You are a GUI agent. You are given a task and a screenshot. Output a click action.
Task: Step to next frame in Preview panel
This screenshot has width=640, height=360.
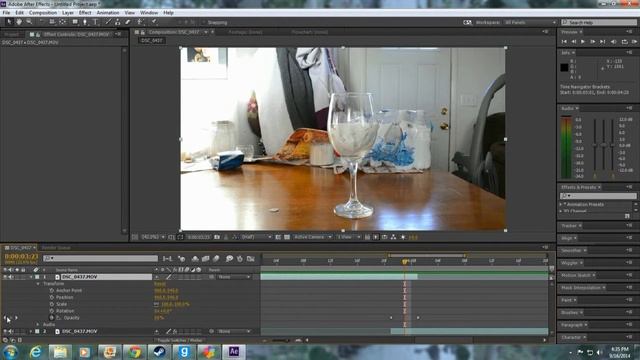point(593,42)
